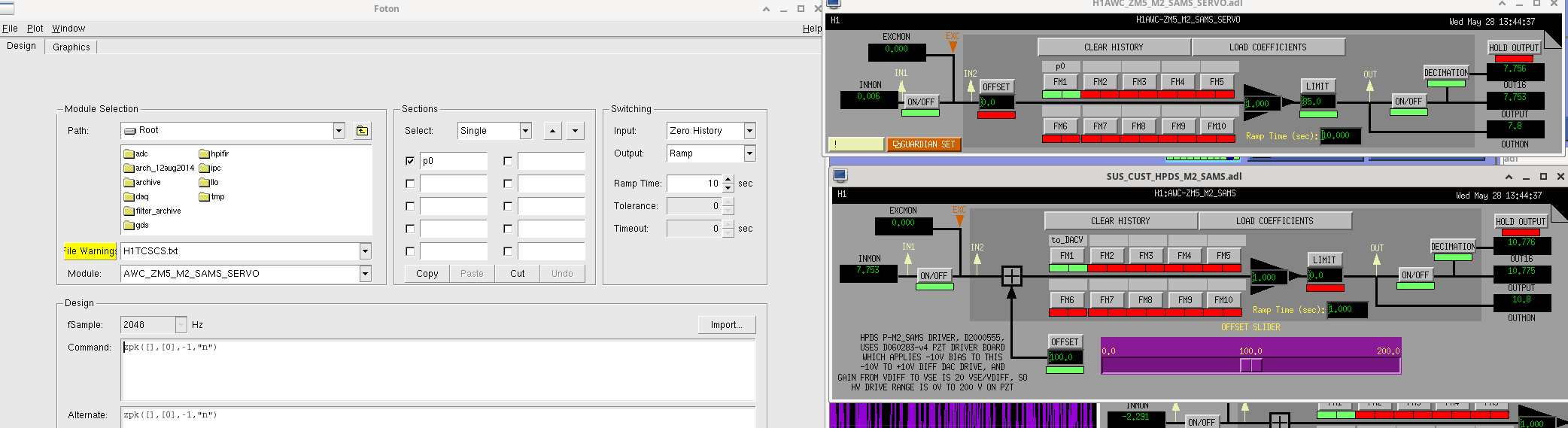The height and width of the screenshot is (428, 1568).
Task: Expand the Sections Select Single dropdown
Action: coord(525,131)
